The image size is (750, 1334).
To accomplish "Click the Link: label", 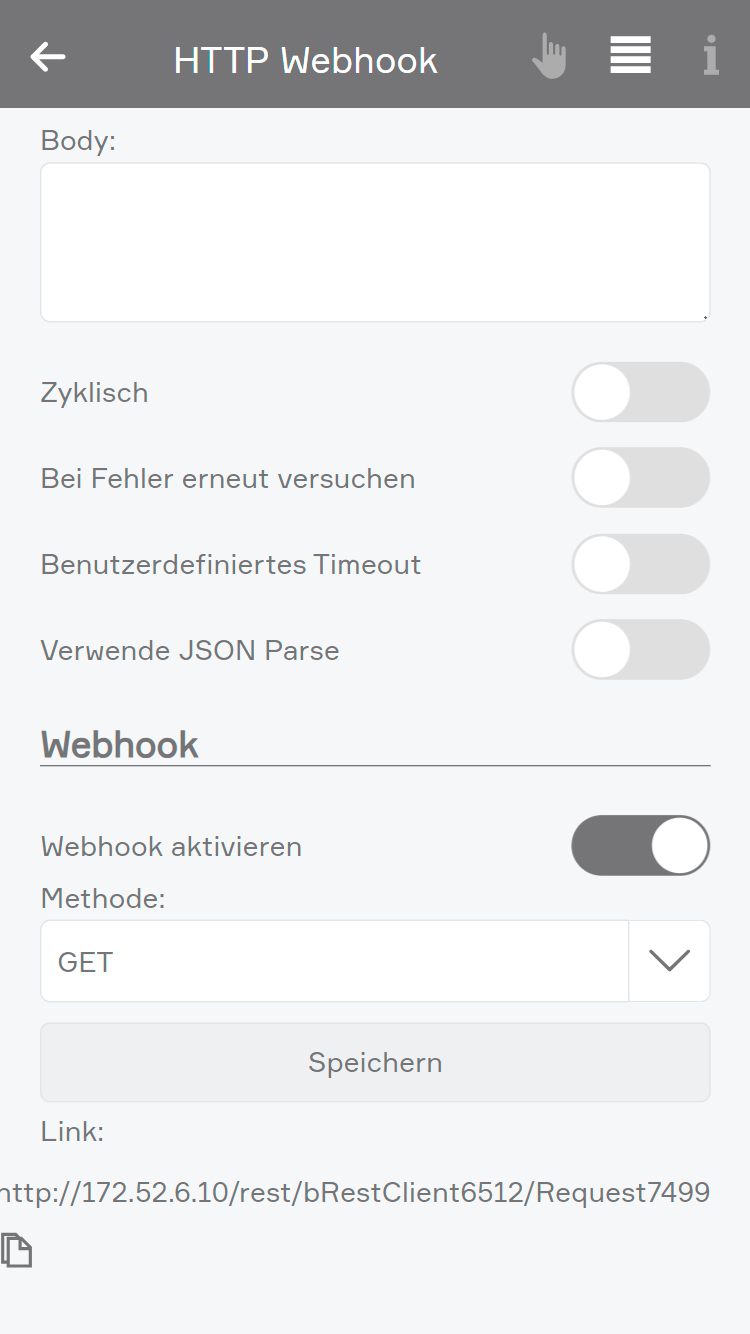I will [72, 1132].
